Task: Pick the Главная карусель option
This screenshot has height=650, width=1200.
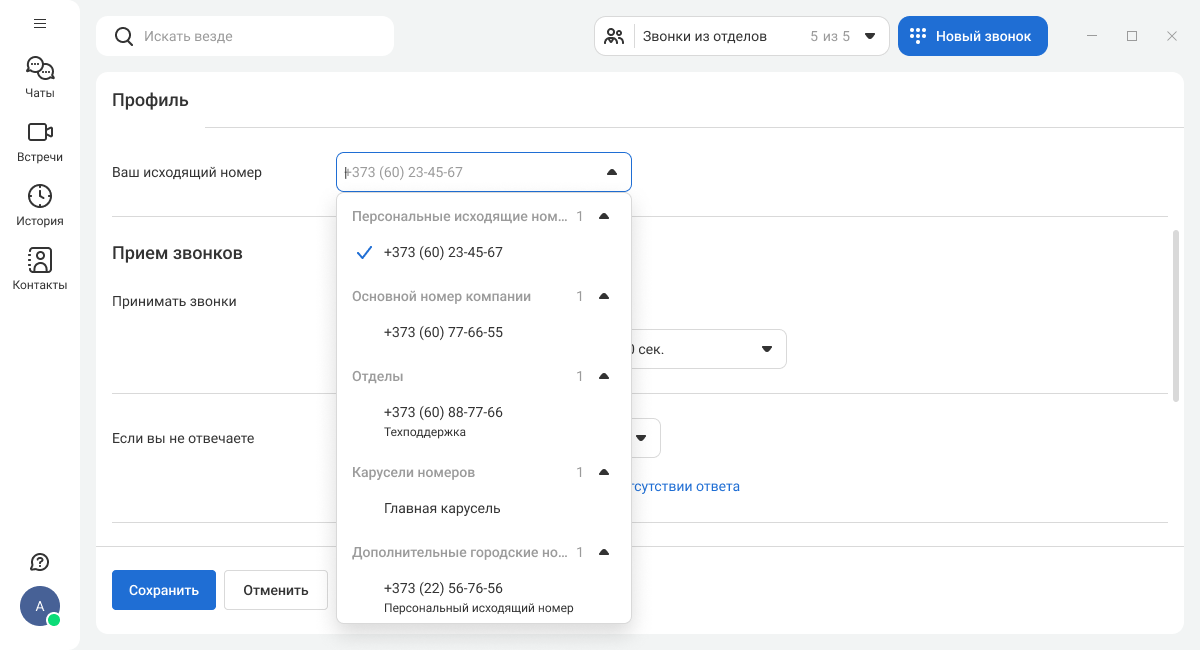Action: point(442,509)
